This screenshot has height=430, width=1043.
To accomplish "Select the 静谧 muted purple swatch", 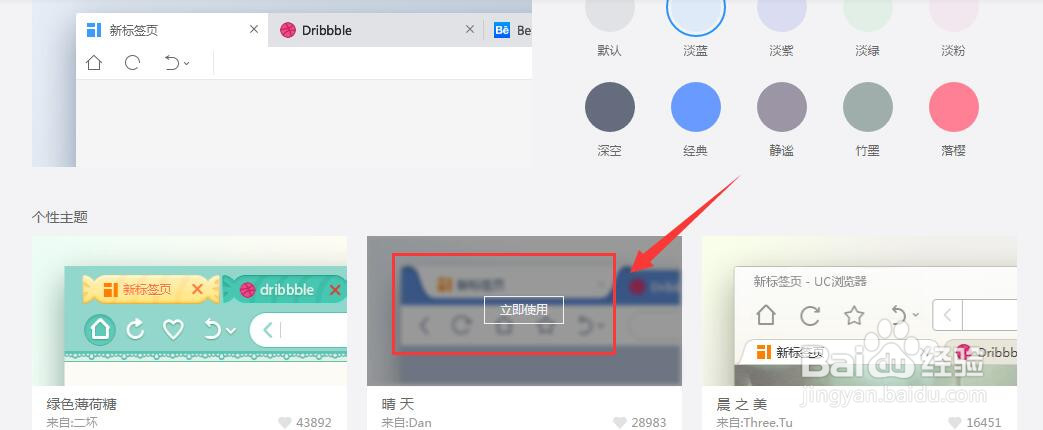I will (x=782, y=107).
